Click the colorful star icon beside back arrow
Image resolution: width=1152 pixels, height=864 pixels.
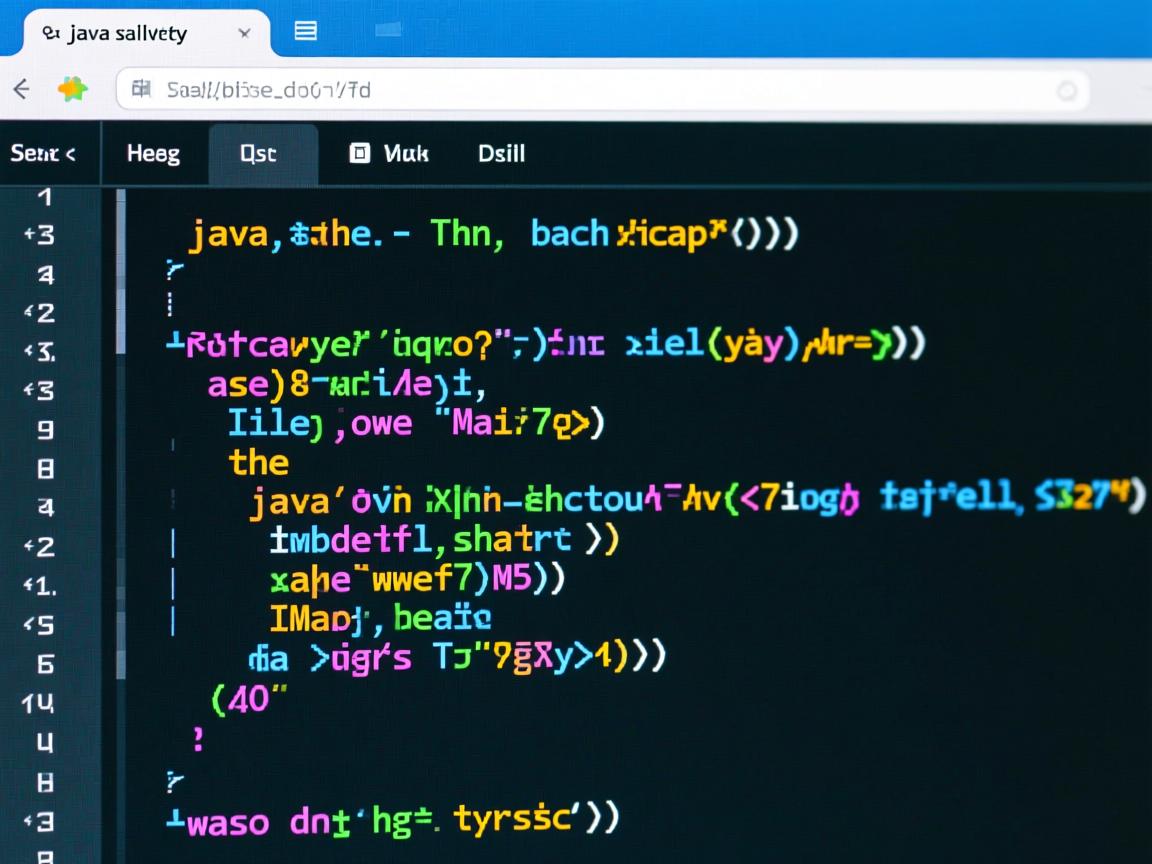coord(72,90)
